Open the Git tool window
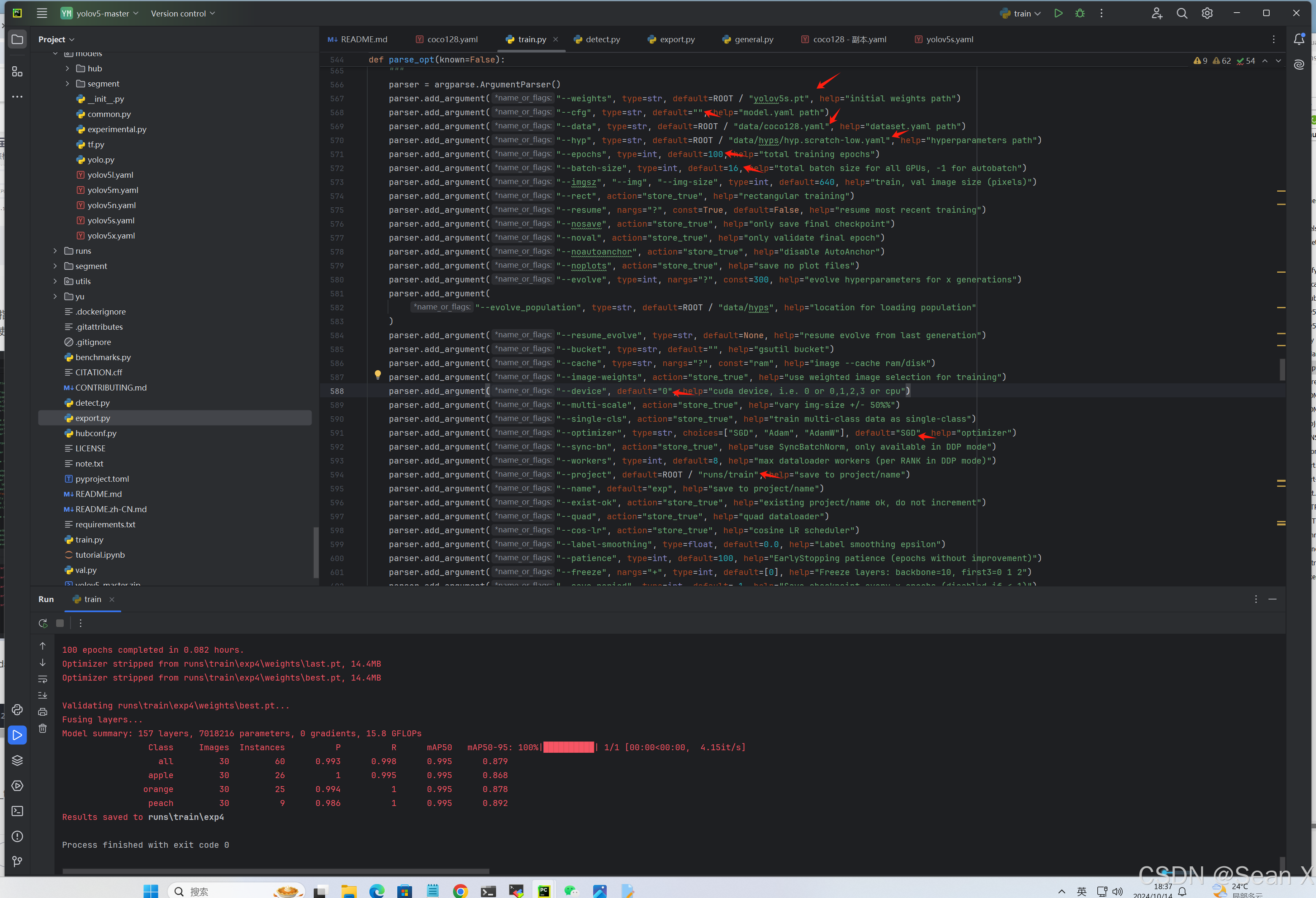Viewport: 1316px width, 898px height. click(x=18, y=861)
